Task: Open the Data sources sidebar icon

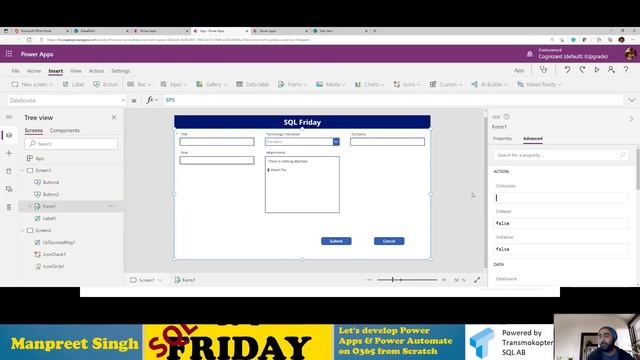Action: click(x=9, y=171)
